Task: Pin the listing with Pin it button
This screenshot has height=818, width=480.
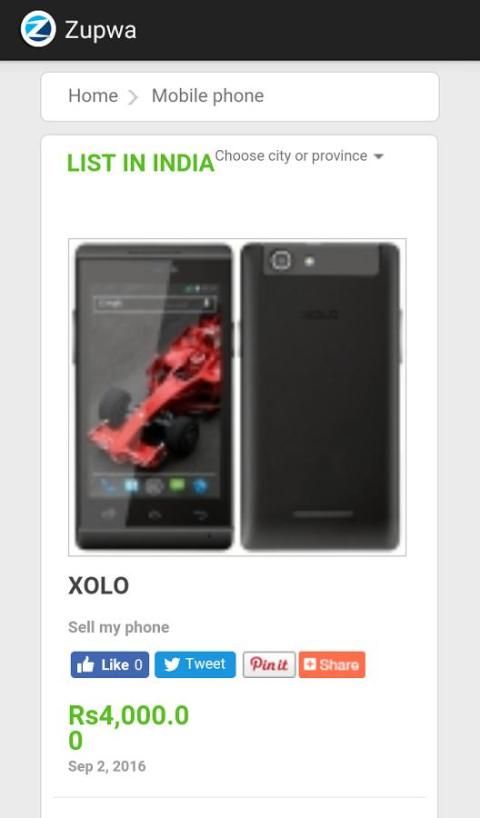Action: (269, 665)
